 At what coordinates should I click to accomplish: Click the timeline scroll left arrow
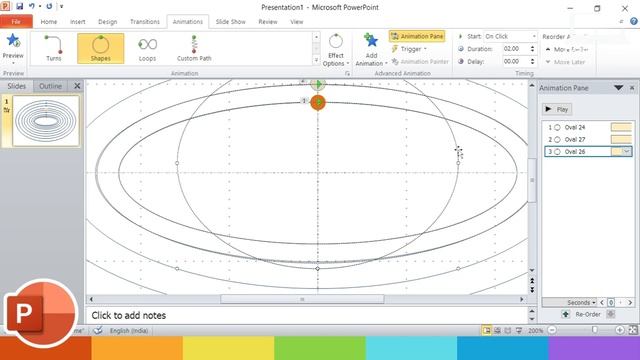(x=602, y=302)
